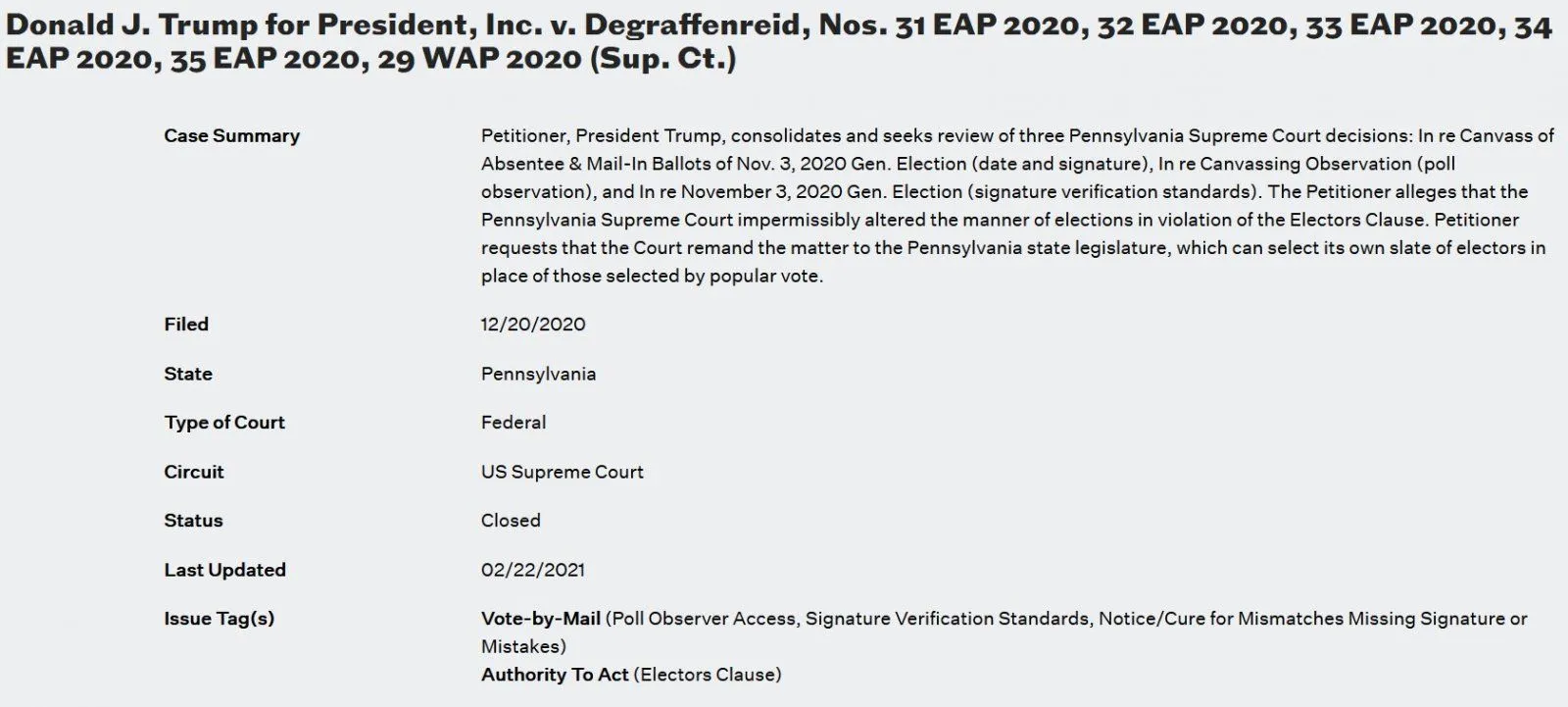The width and height of the screenshot is (1568, 707).
Task: Click the Type of Court label
Action: pos(224,423)
